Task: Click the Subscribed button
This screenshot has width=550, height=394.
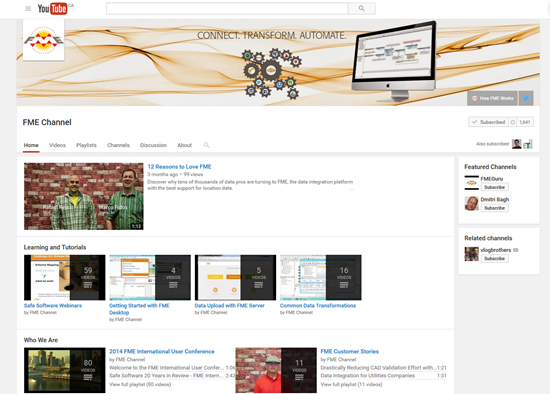Action: [488, 122]
